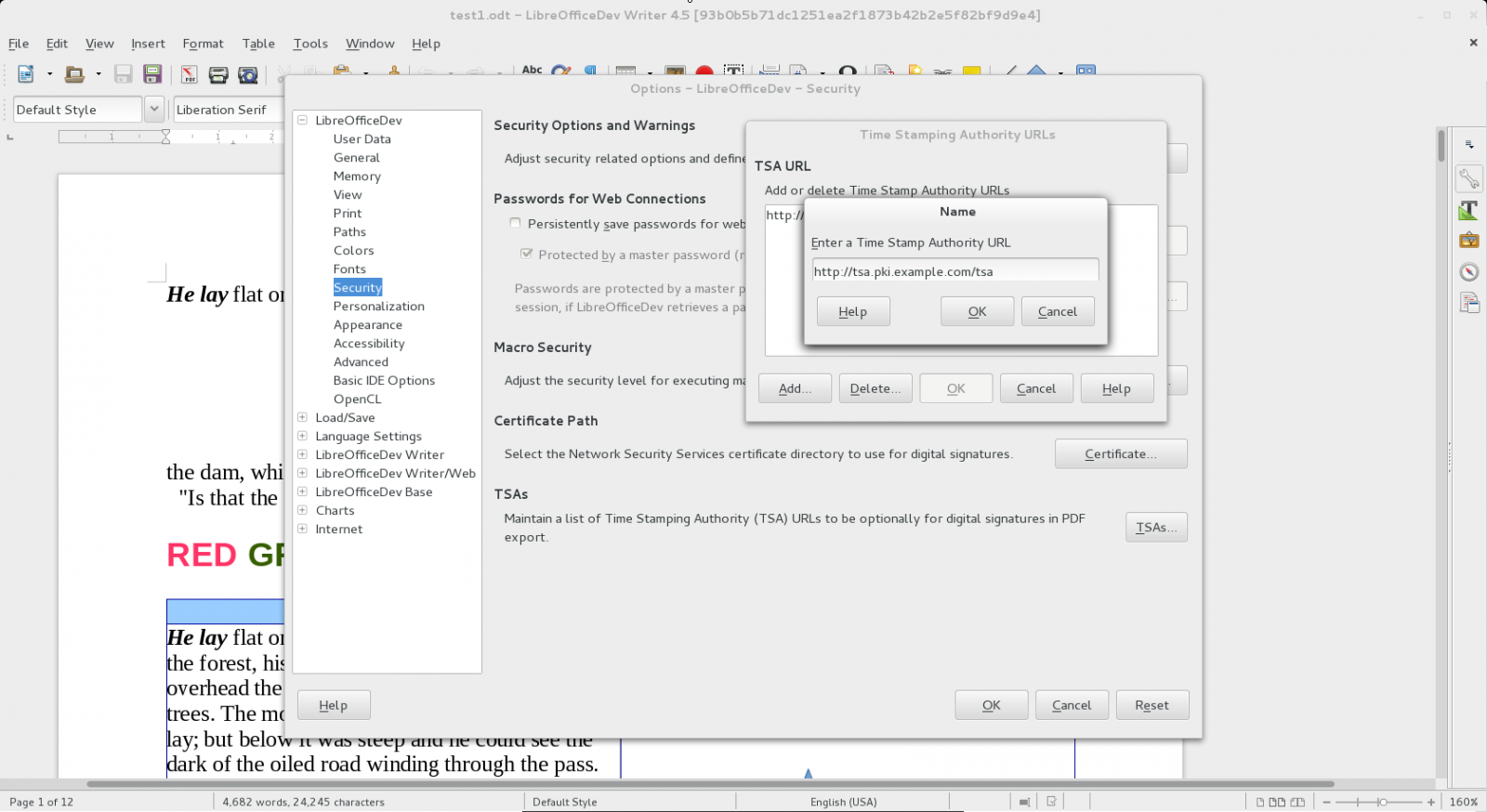Click the grayed Save floppy icon
Image resolution: width=1487 pixels, height=812 pixels.
tap(123, 74)
